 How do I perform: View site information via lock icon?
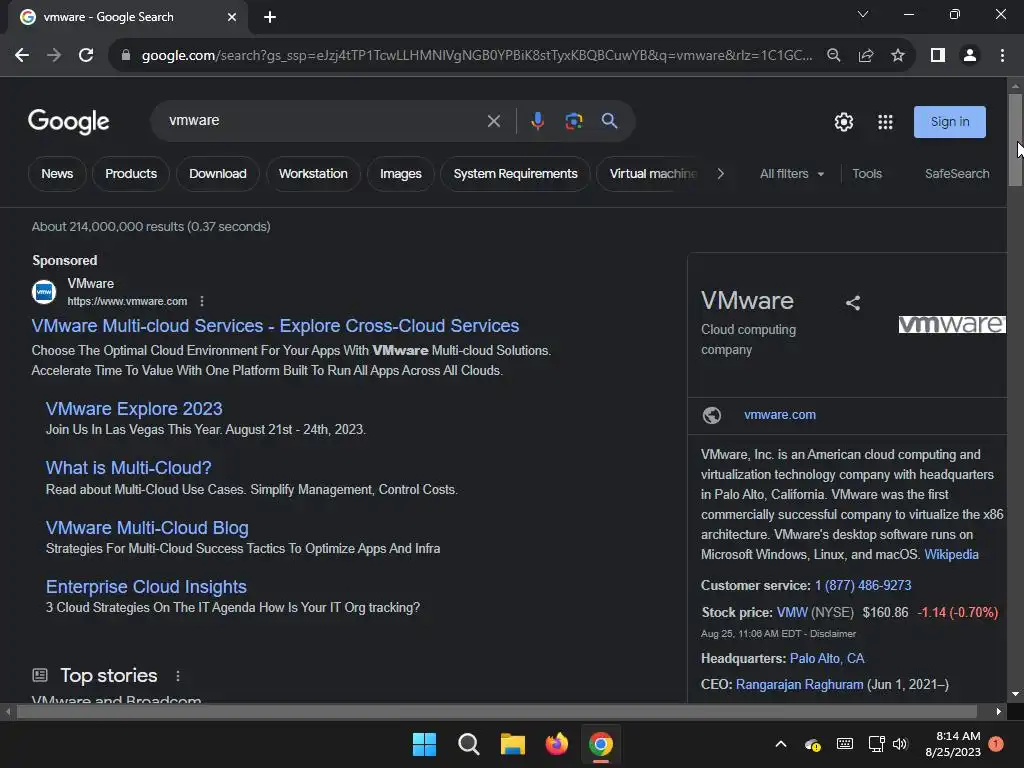pyautogui.click(x=126, y=56)
